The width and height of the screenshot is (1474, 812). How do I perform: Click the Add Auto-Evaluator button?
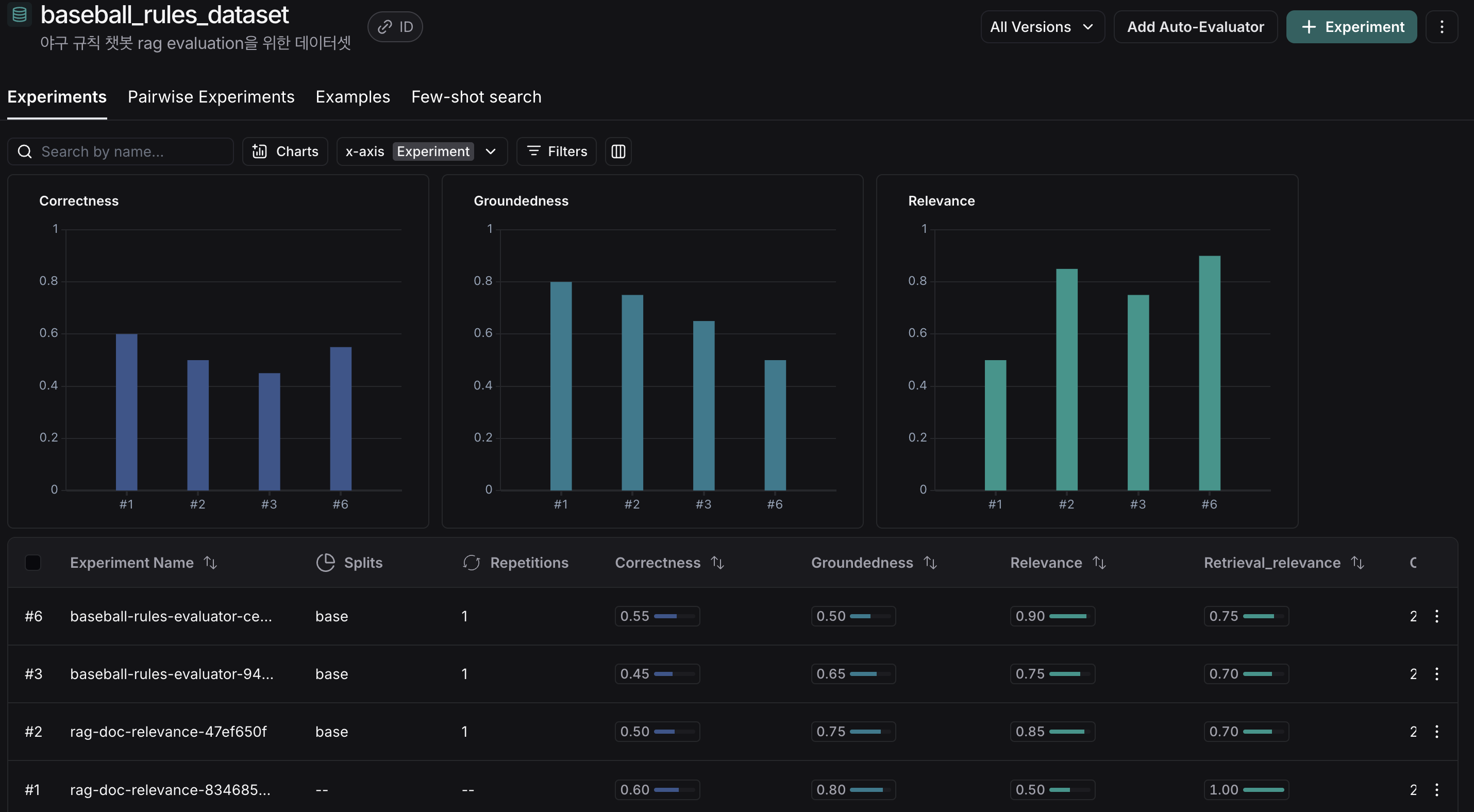(x=1195, y=27)
